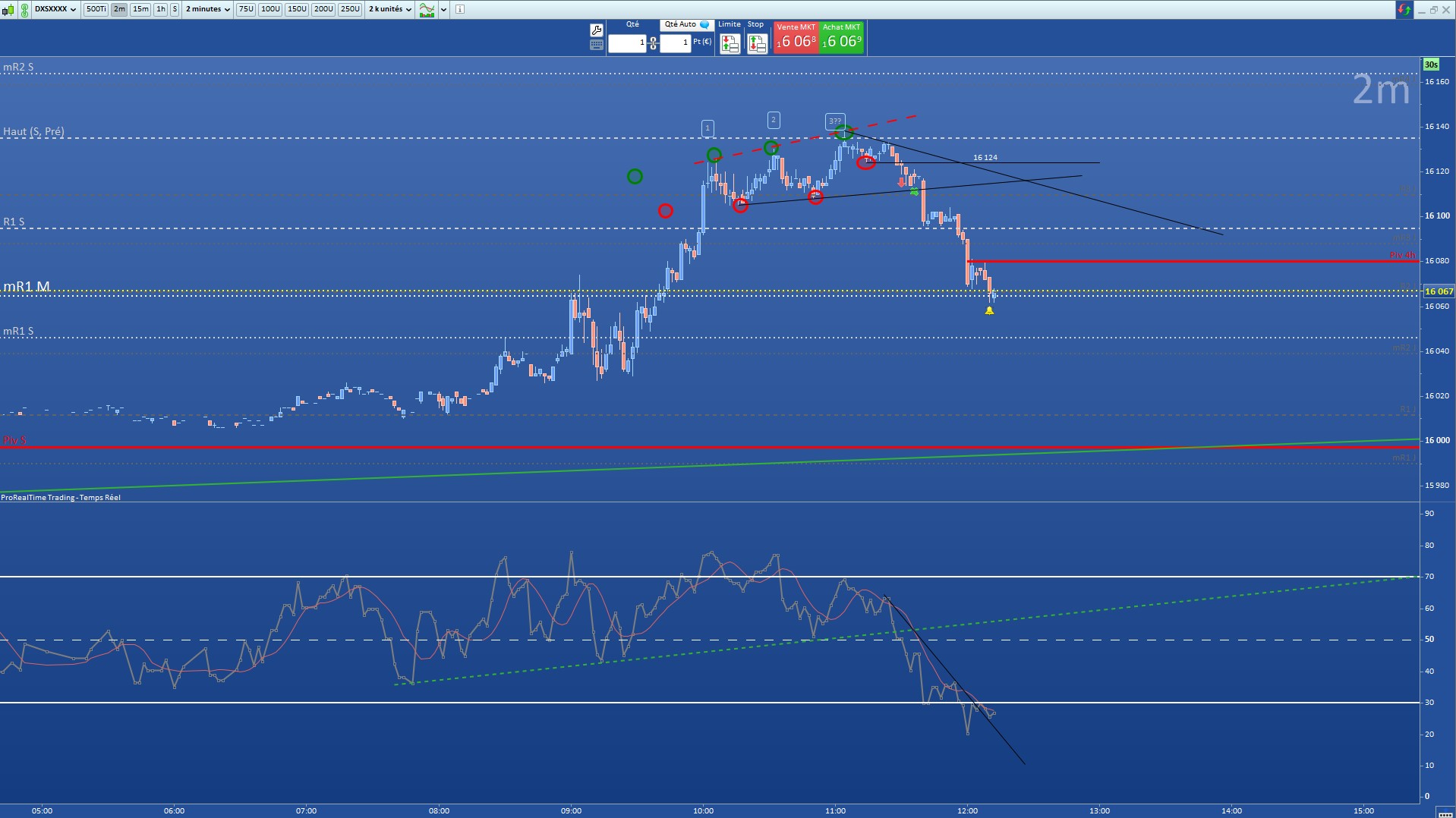1456x818 pixels.
Task: Select the 3?? annotation label
Action: pyautogui.click(x=834, y=121)
